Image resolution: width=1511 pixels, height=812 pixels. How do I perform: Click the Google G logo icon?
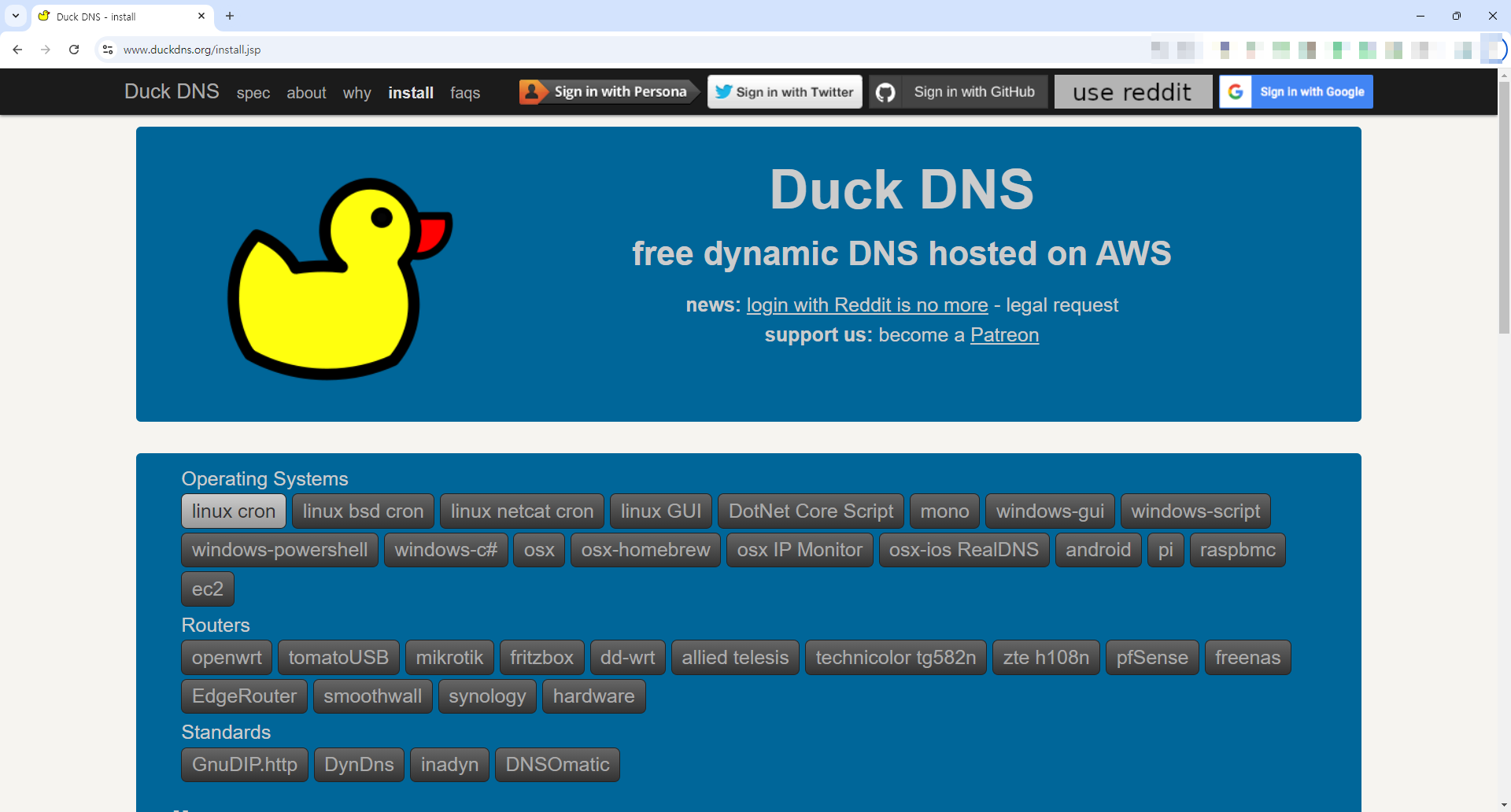click(1236, 92)
